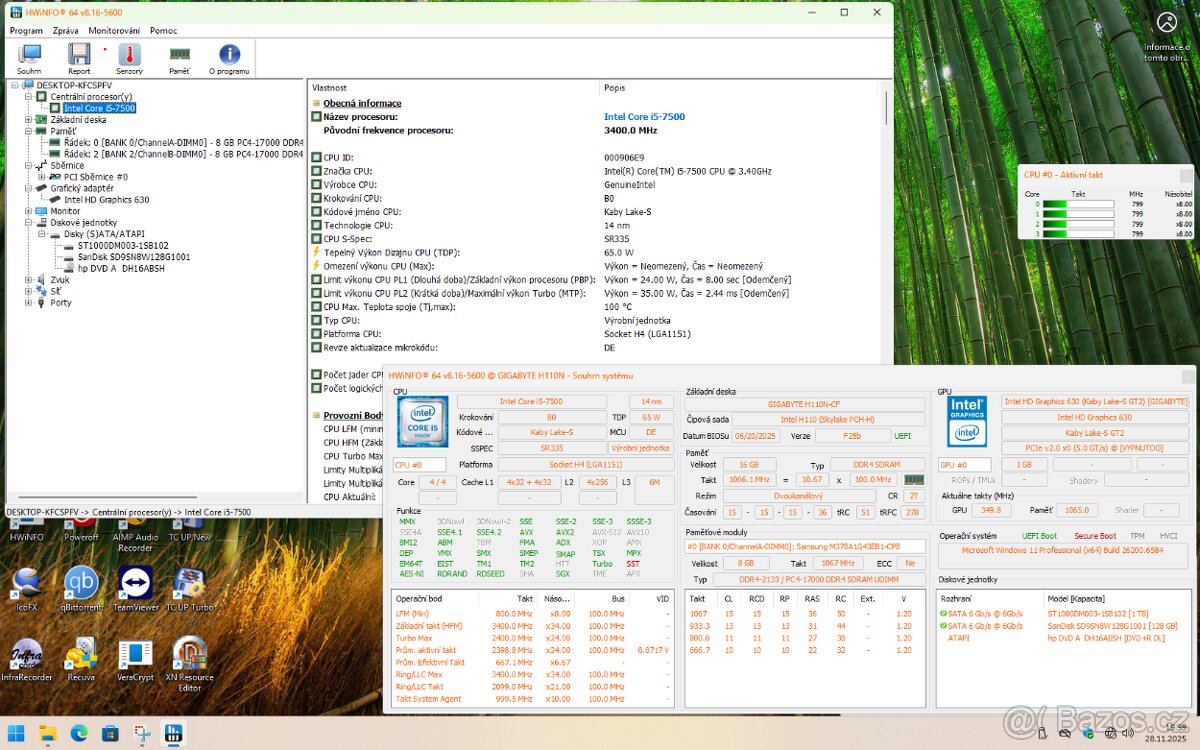This screenshot has width=1200, height=750.
Task: Open the Program menu
Action: click(x=26, y=31)
